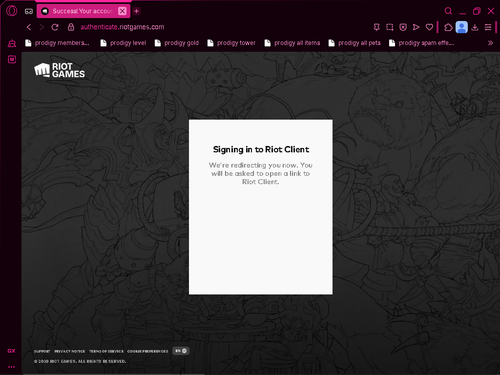Open the 'prodigy all pets' bookmark

click(x=354, y=43)
